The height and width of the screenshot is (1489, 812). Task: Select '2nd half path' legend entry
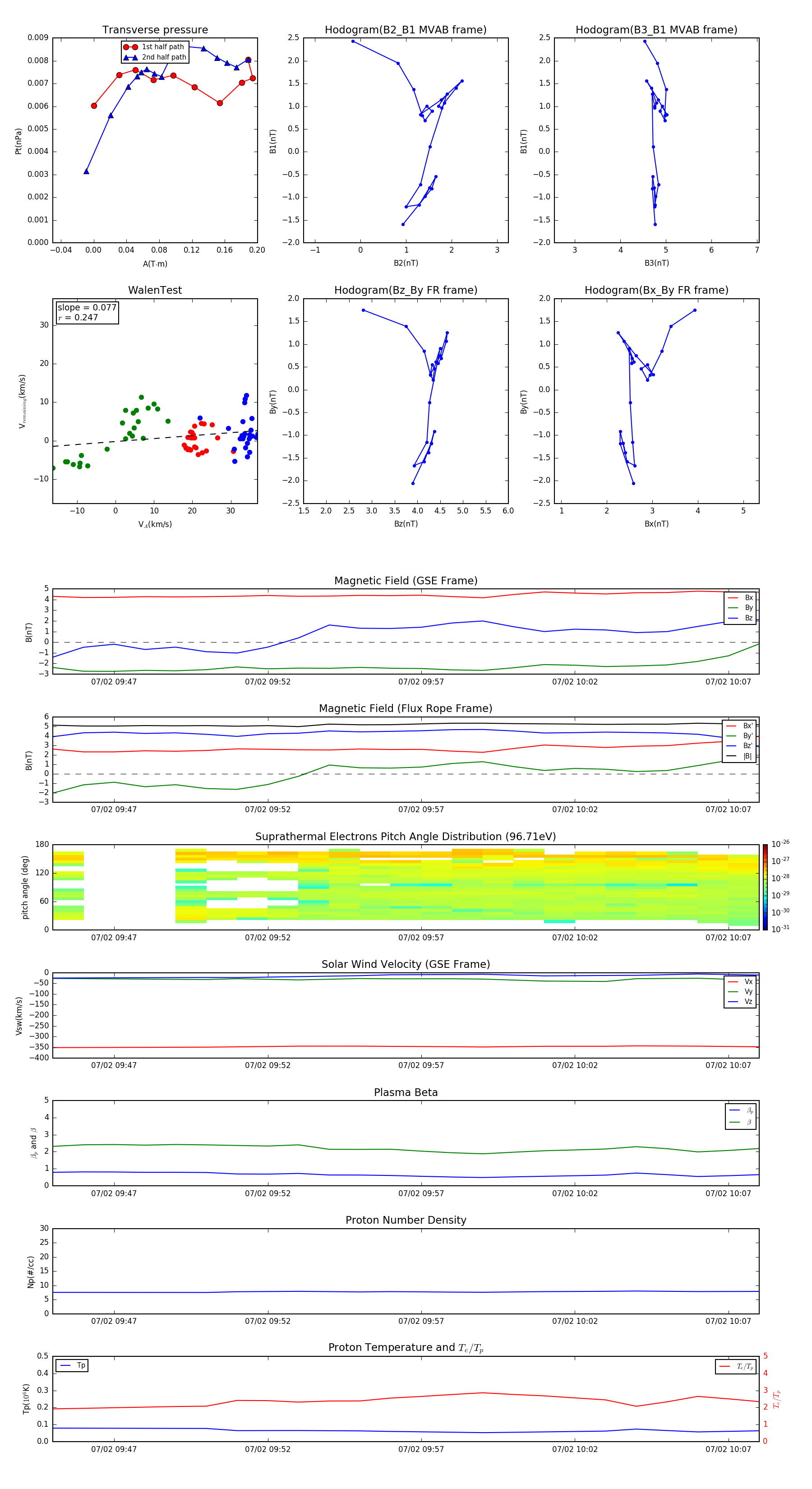click(154, 57)
